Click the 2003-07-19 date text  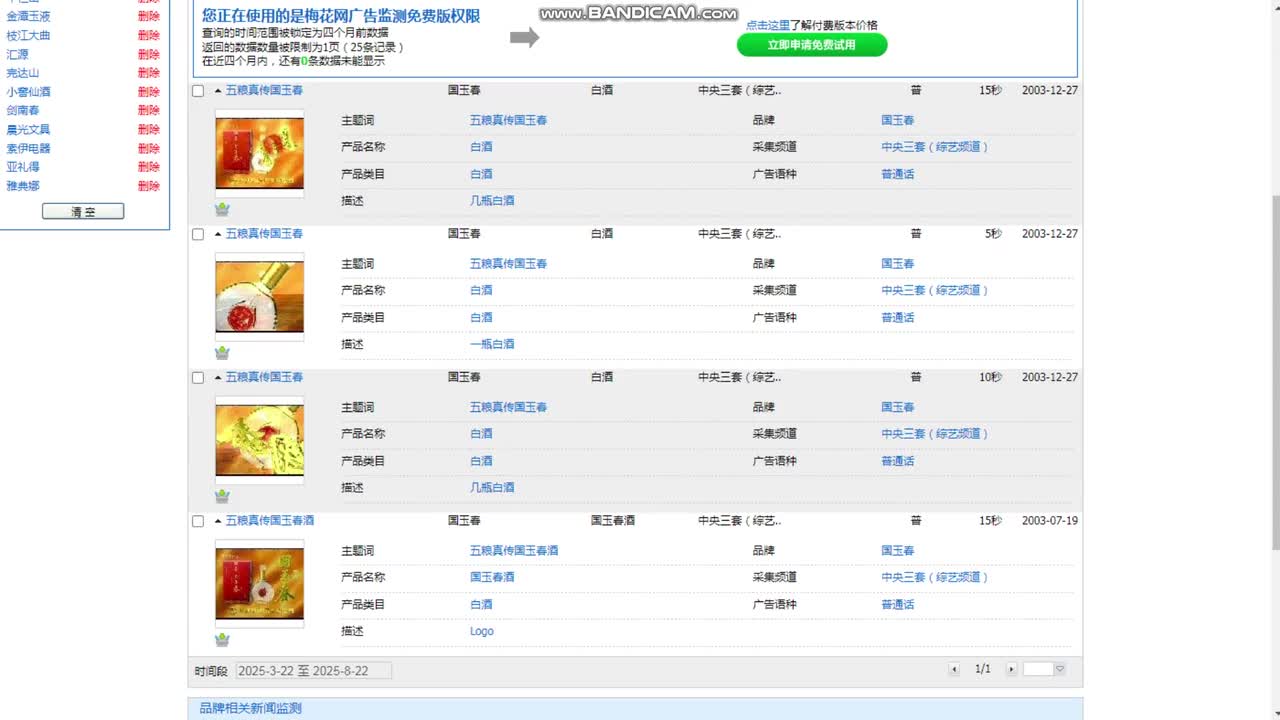1050,521
